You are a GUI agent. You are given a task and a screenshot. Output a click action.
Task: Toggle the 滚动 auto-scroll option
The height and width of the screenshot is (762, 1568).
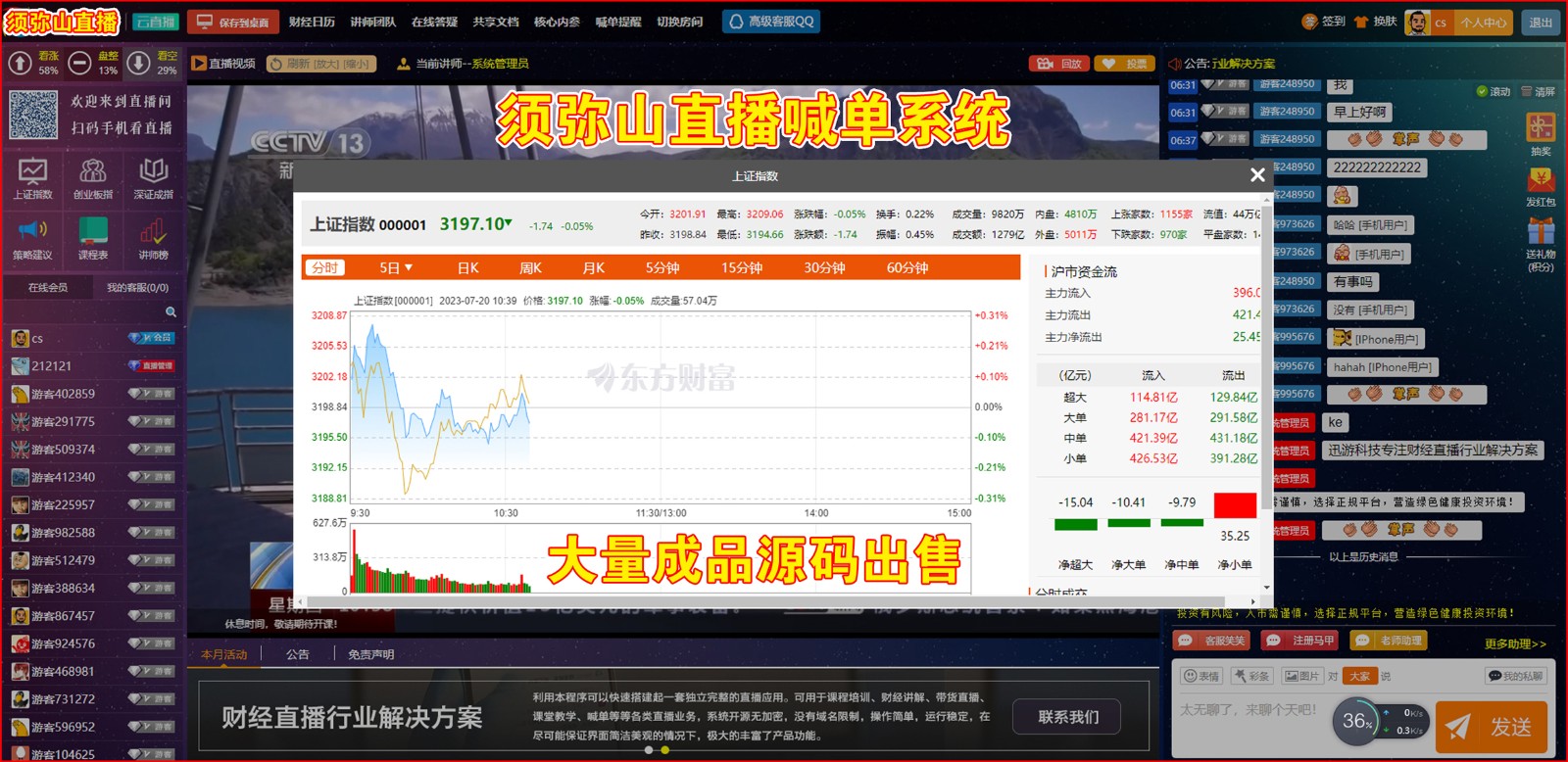(x=1494, y=92)
